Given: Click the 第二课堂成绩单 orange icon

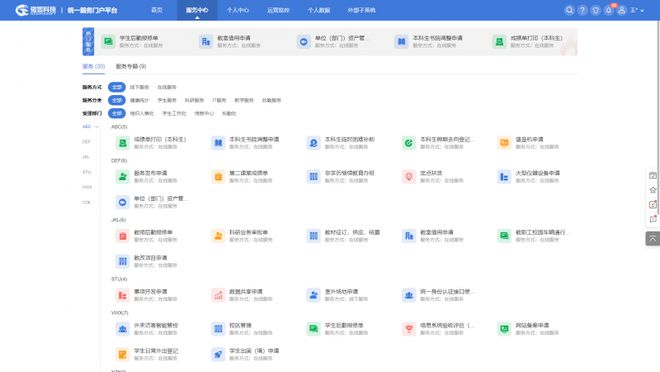Looking at the screenshot, I should (x=218, y=176).
